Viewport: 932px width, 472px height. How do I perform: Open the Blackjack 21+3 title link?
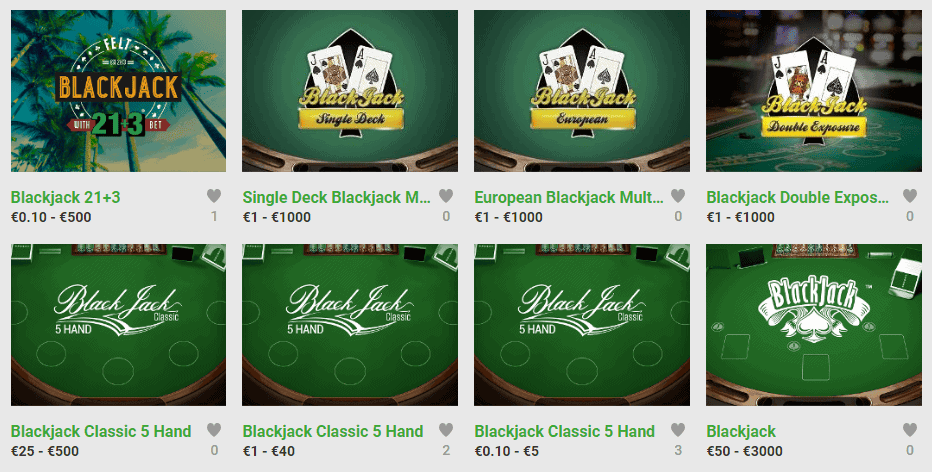[65, 197]
